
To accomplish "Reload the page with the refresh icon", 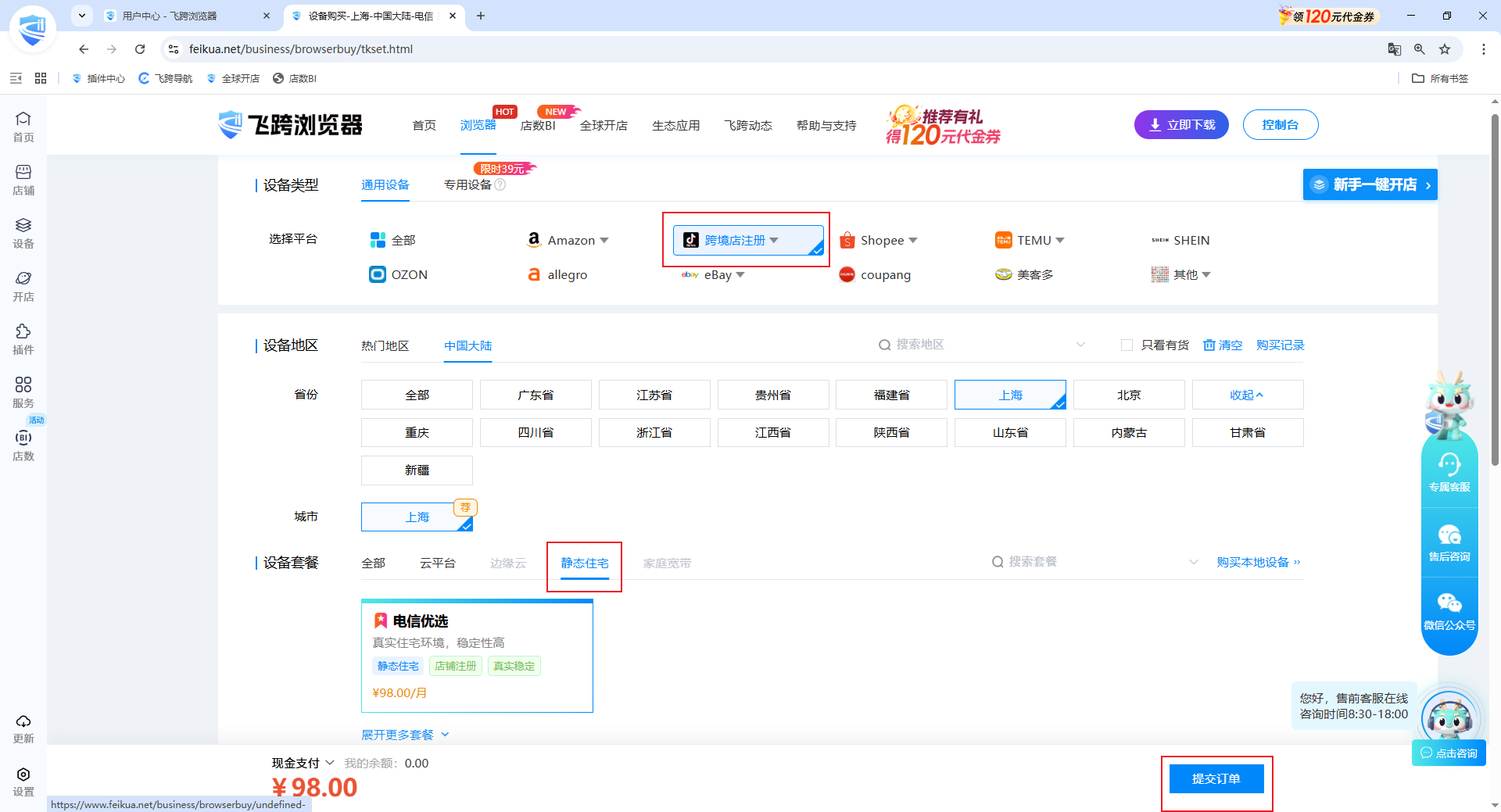I will click(x=140, y=49).
